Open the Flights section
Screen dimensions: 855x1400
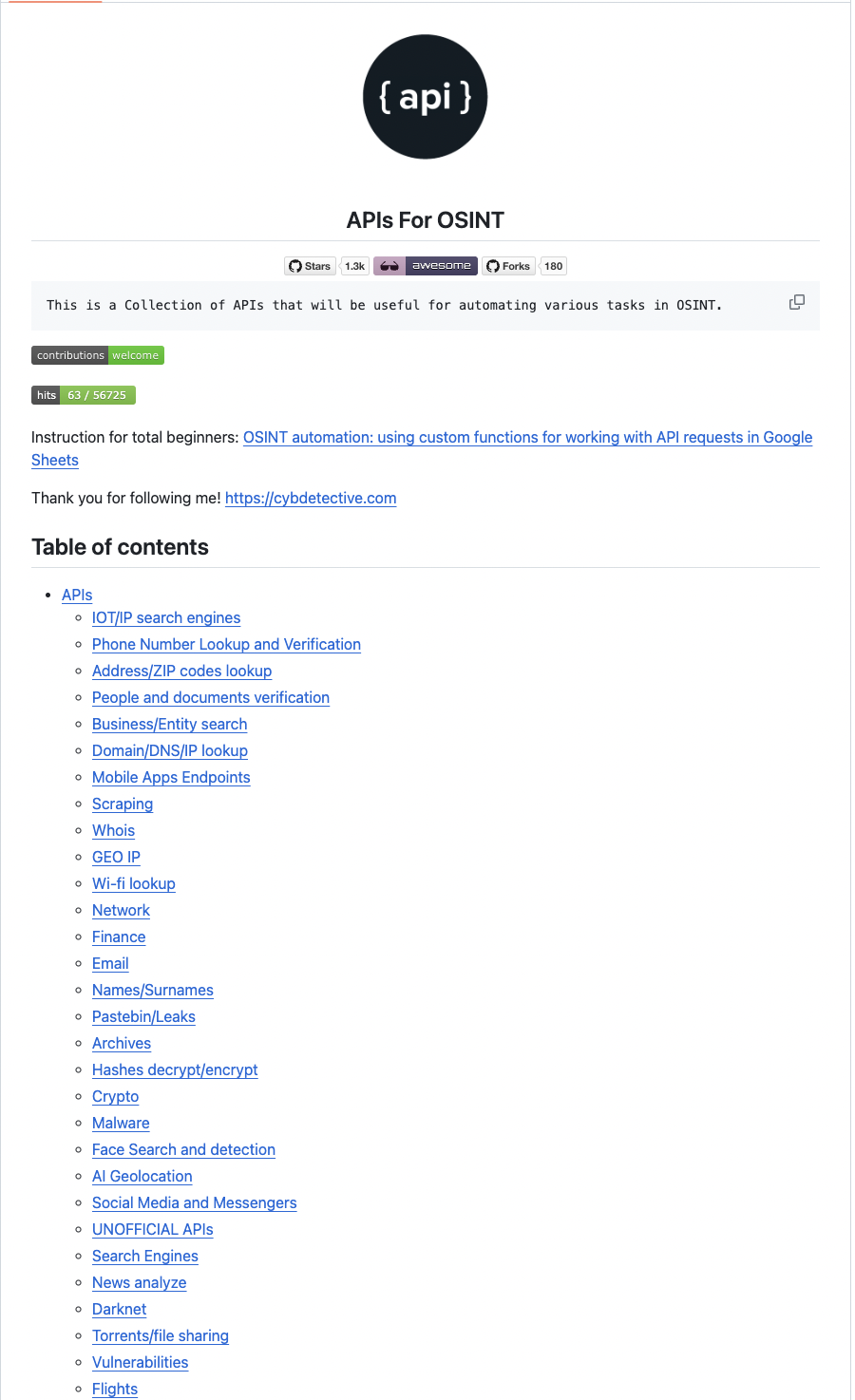point(114,1389)
